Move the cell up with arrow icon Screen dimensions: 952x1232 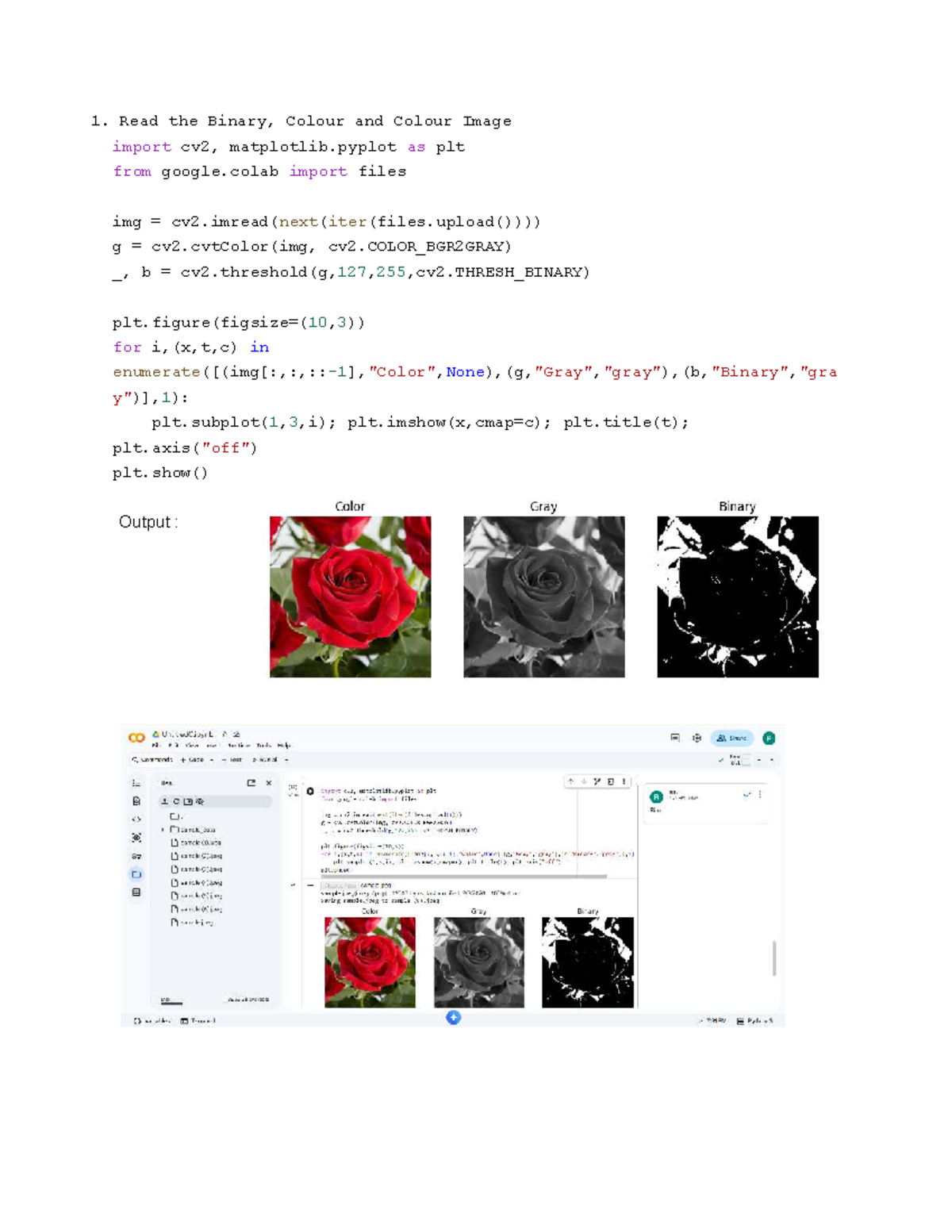coord(570,781)
